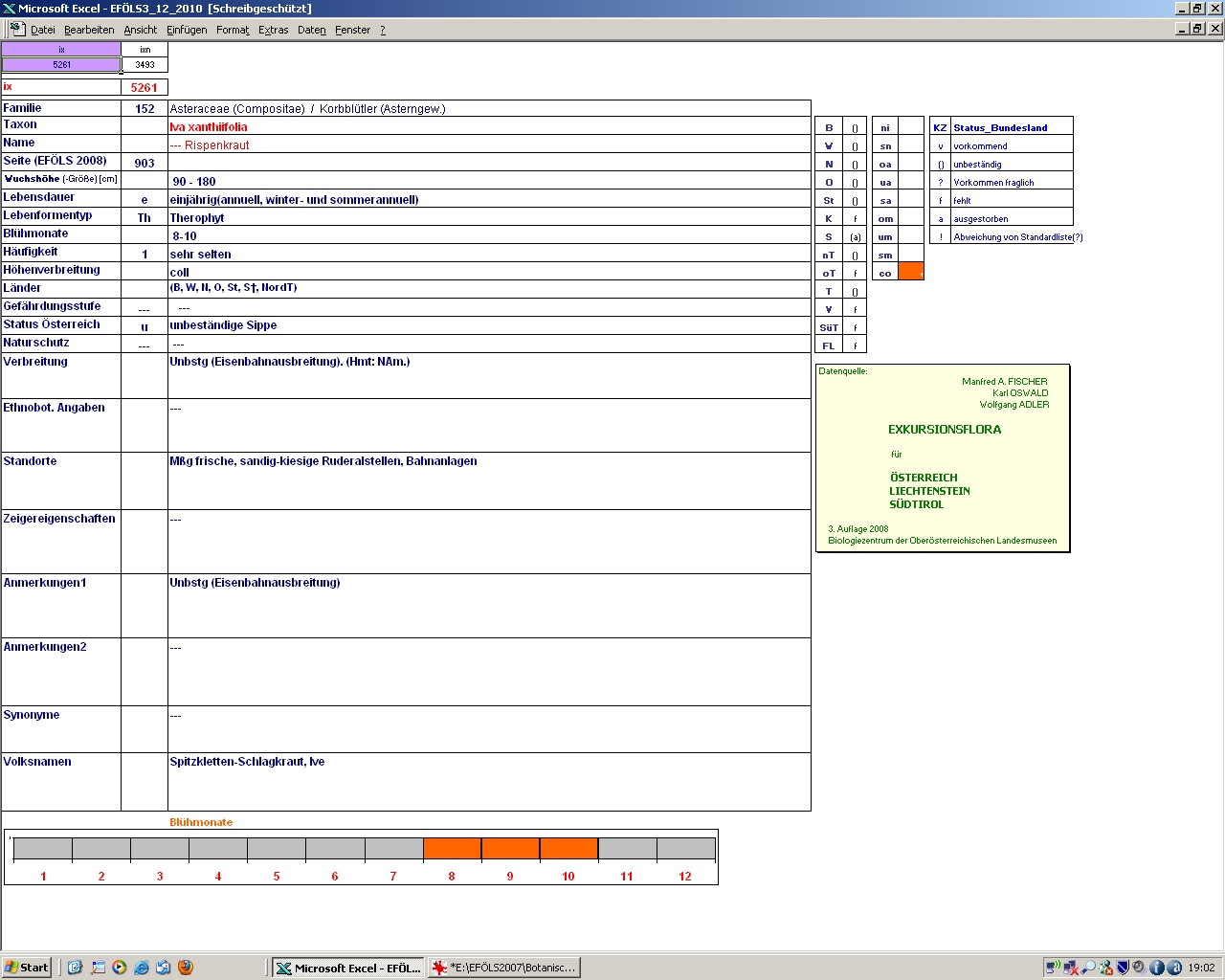
Task: Click the magnifier icon in the system tray
Action: 1088,968
